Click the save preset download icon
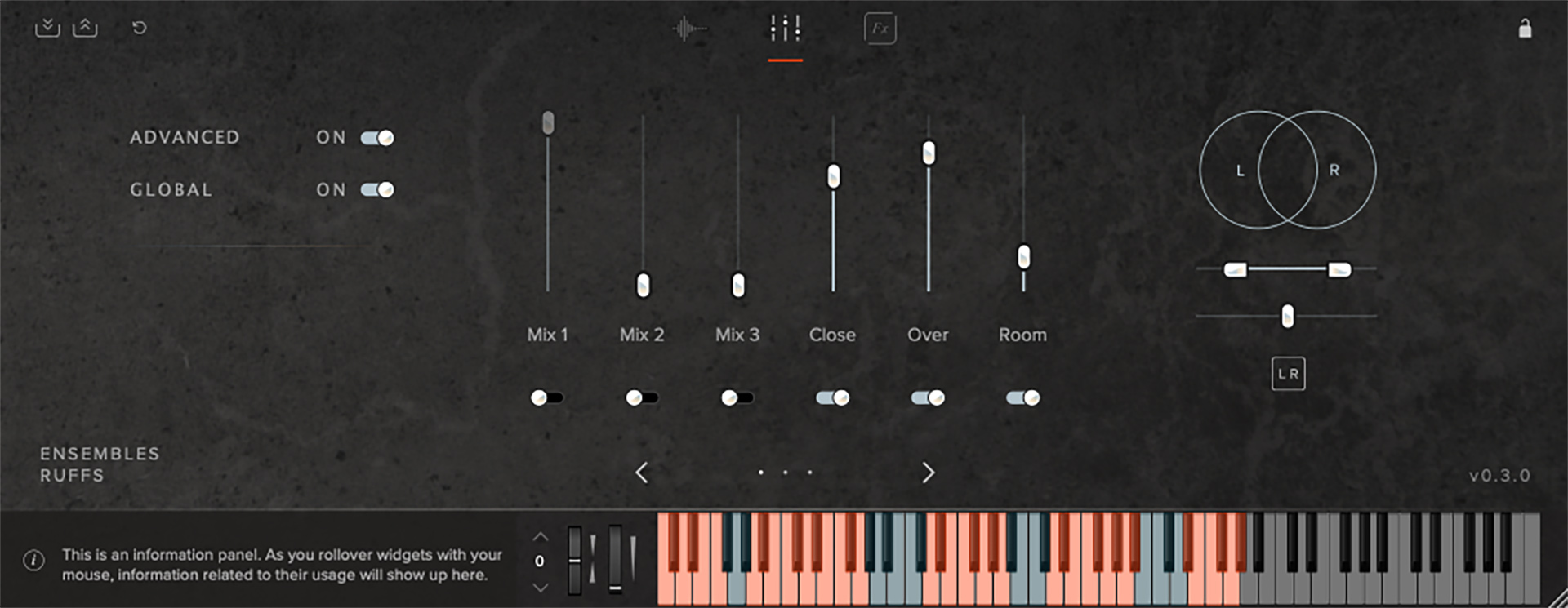 [47, 28]
